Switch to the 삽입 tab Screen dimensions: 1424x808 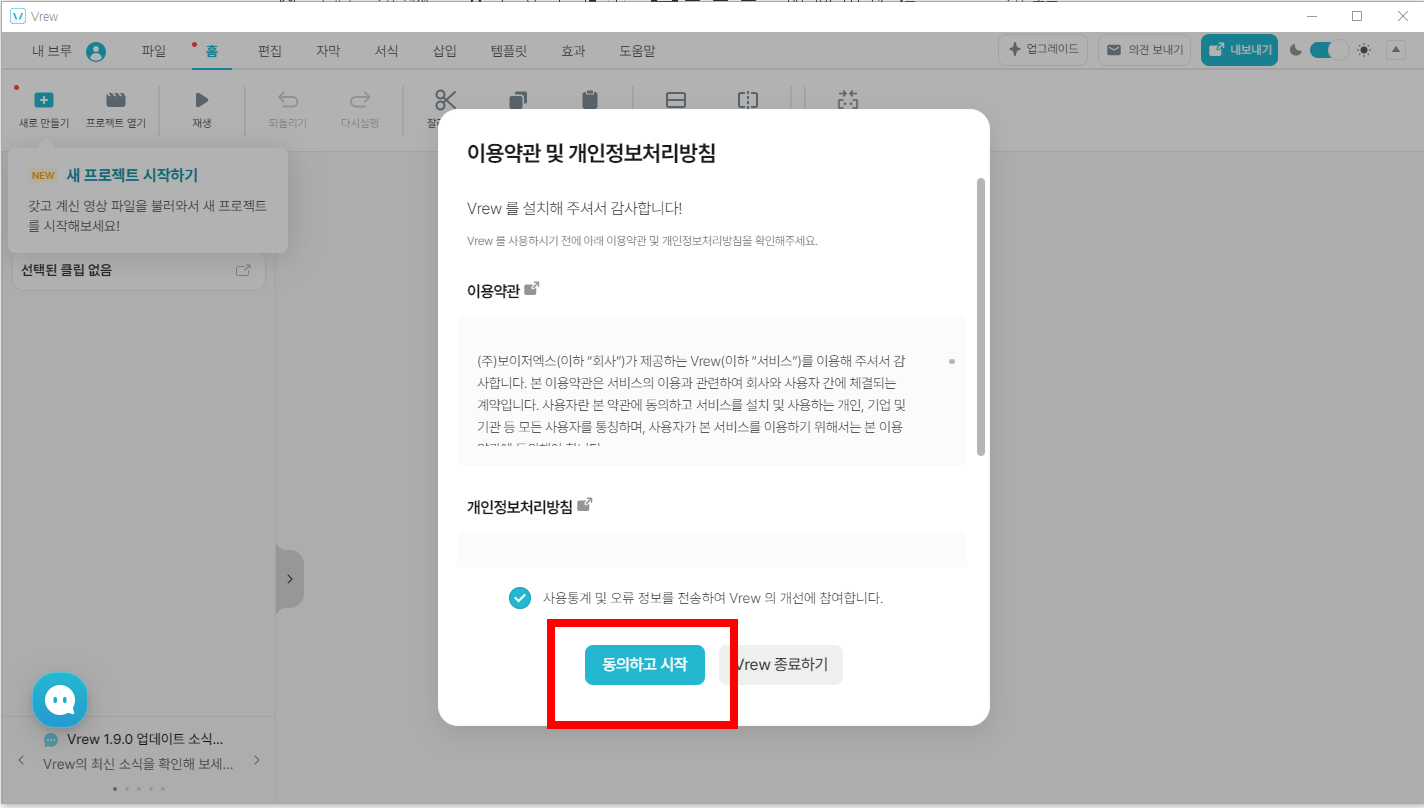(x=445, y=51)
